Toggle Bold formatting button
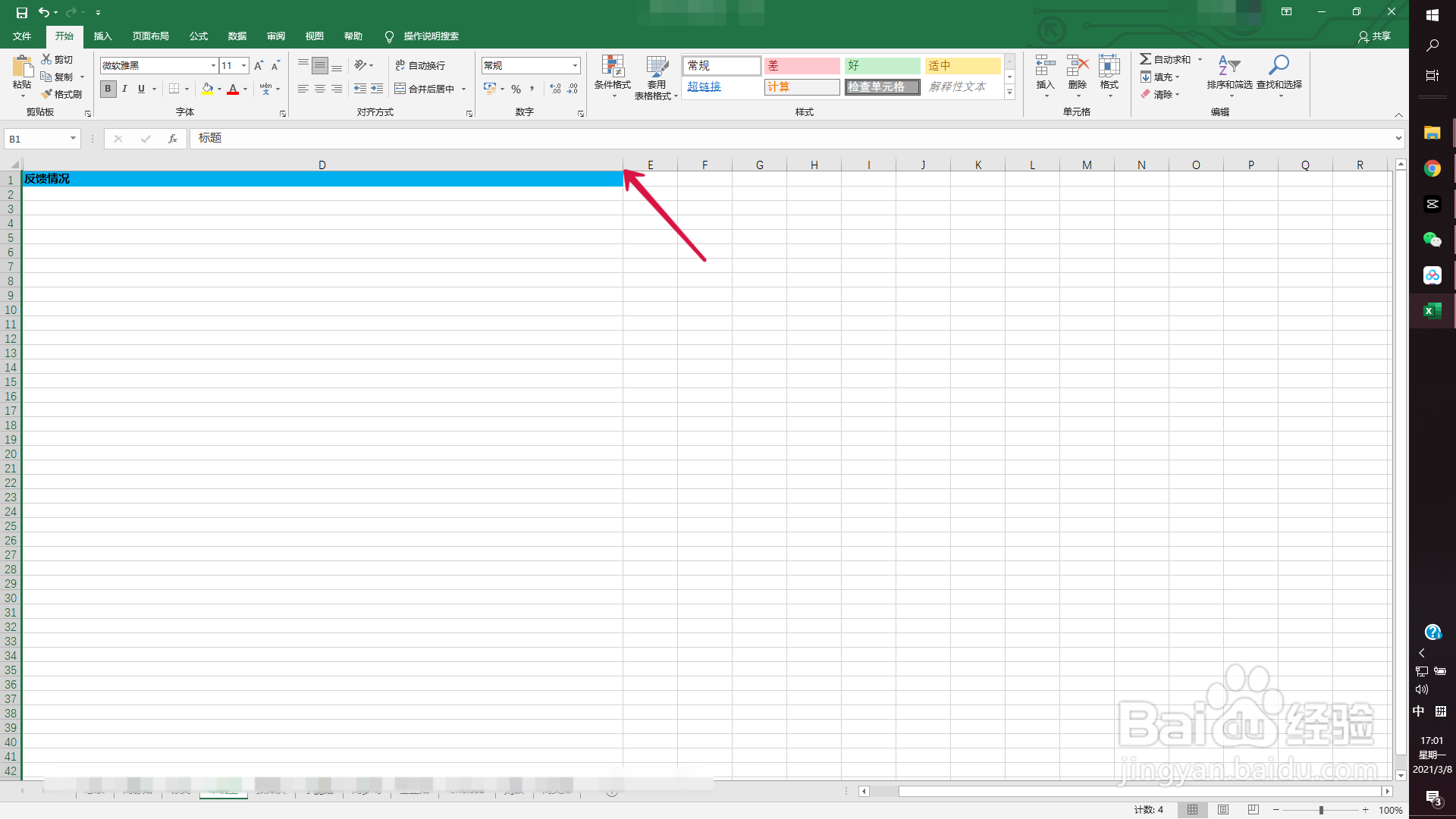Viewport: 1456px width, 819px height. pos(108,89)
